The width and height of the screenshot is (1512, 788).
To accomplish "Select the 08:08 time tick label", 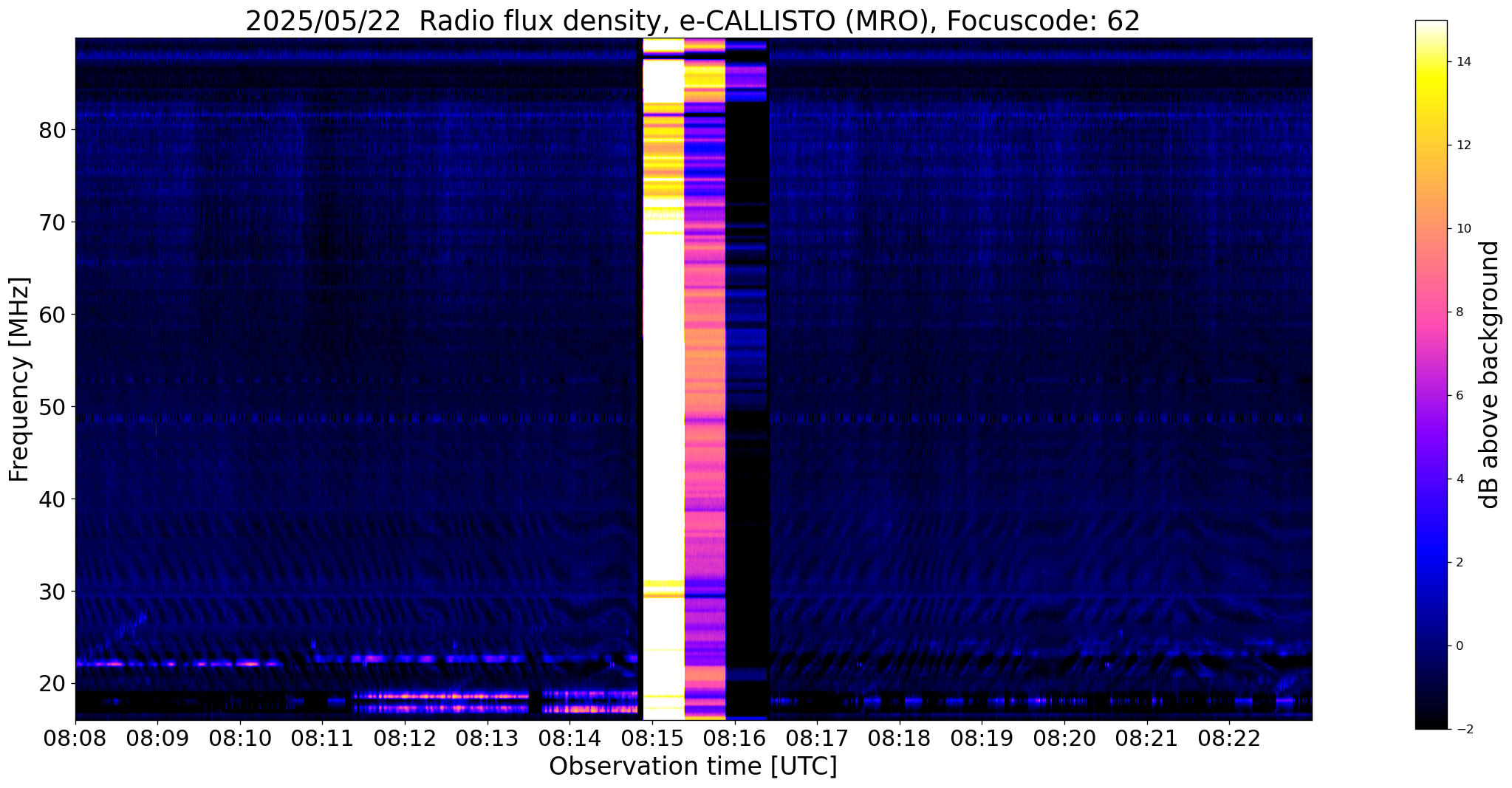I will (x=75, y=738).
